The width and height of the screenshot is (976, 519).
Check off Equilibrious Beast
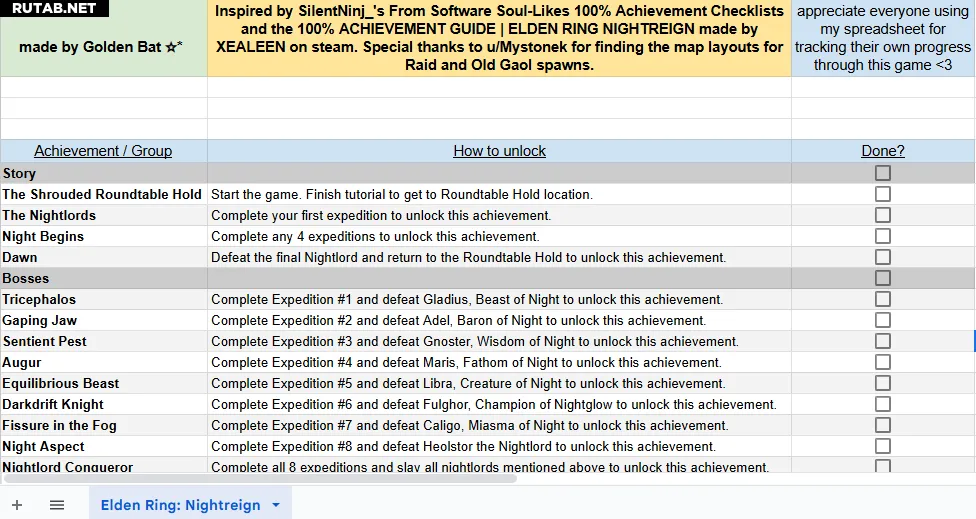coord(883,383)
